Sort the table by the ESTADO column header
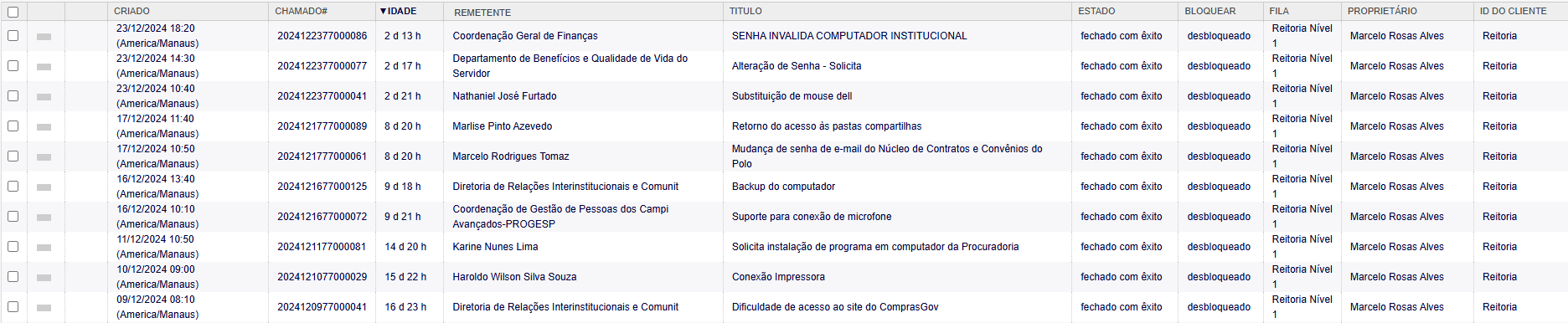Image resolution: width=1568 pixels, height=323 pixels. [1096, 11]
